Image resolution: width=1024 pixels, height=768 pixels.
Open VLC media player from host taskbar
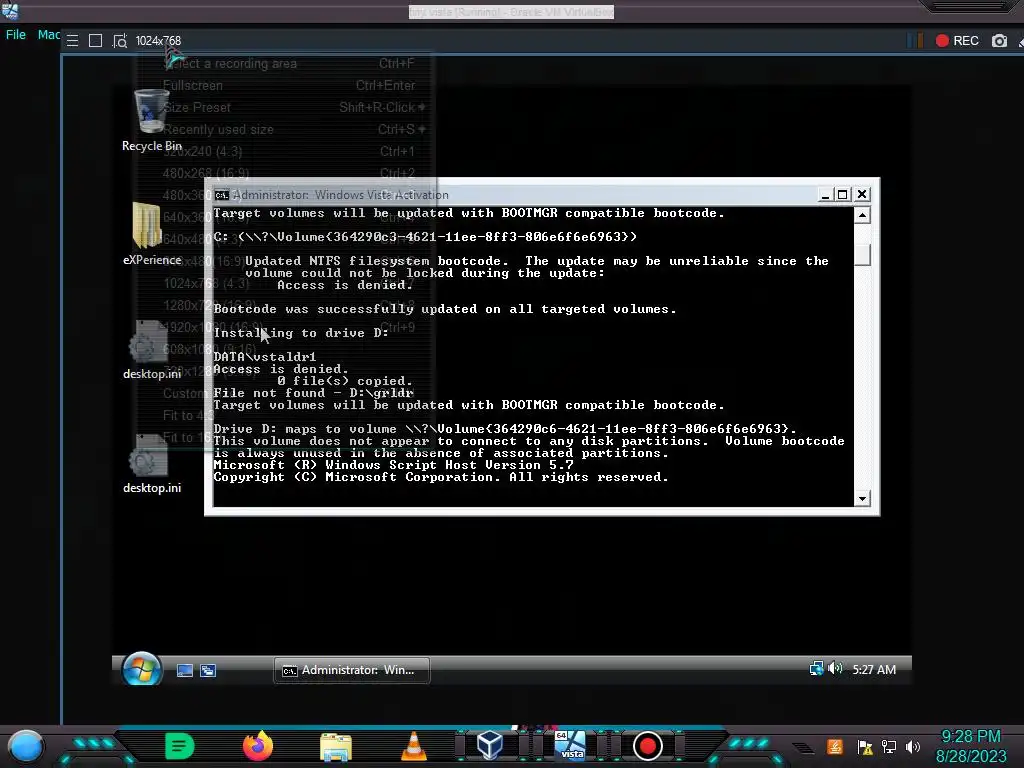(413, 746)
